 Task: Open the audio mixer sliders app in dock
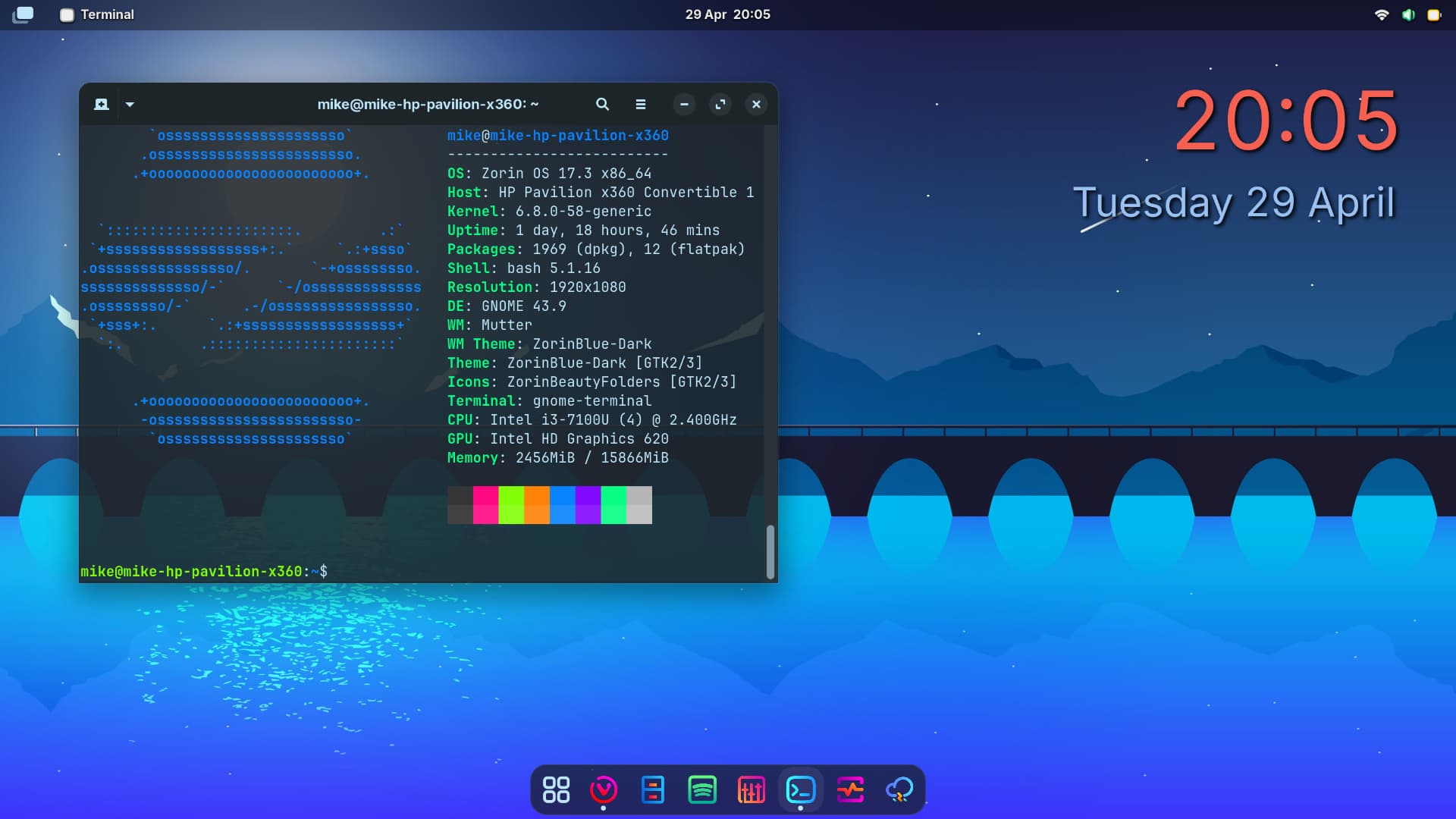pyautogui.click(x=752, y=789)
